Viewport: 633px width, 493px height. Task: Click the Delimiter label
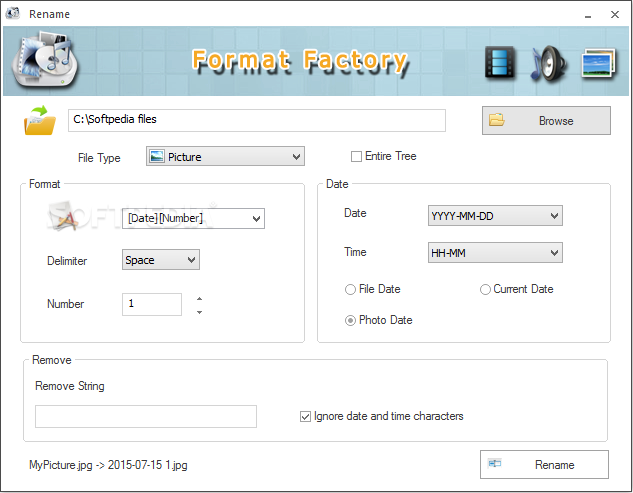[67, 261]
